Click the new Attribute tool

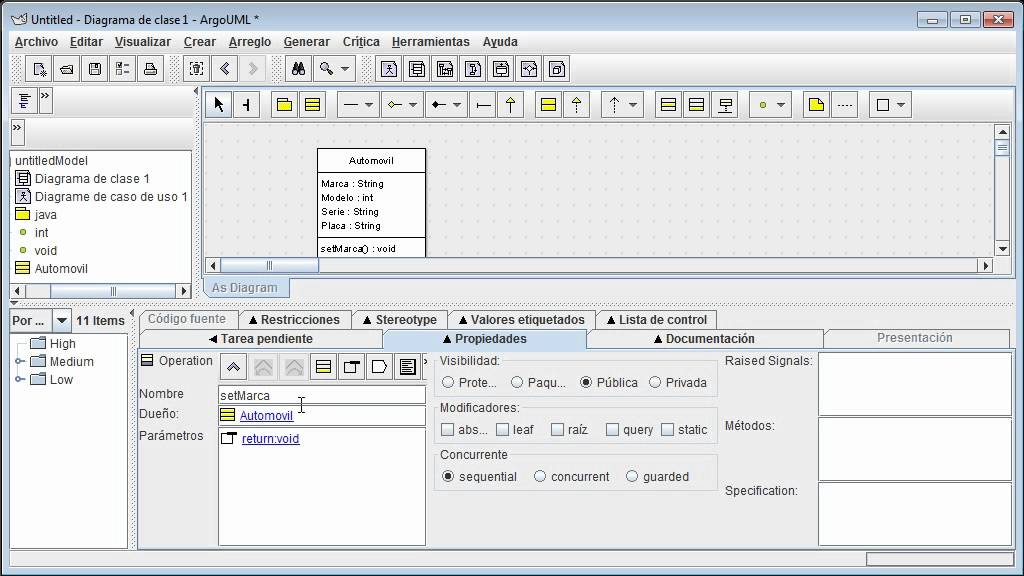[668, 104]
